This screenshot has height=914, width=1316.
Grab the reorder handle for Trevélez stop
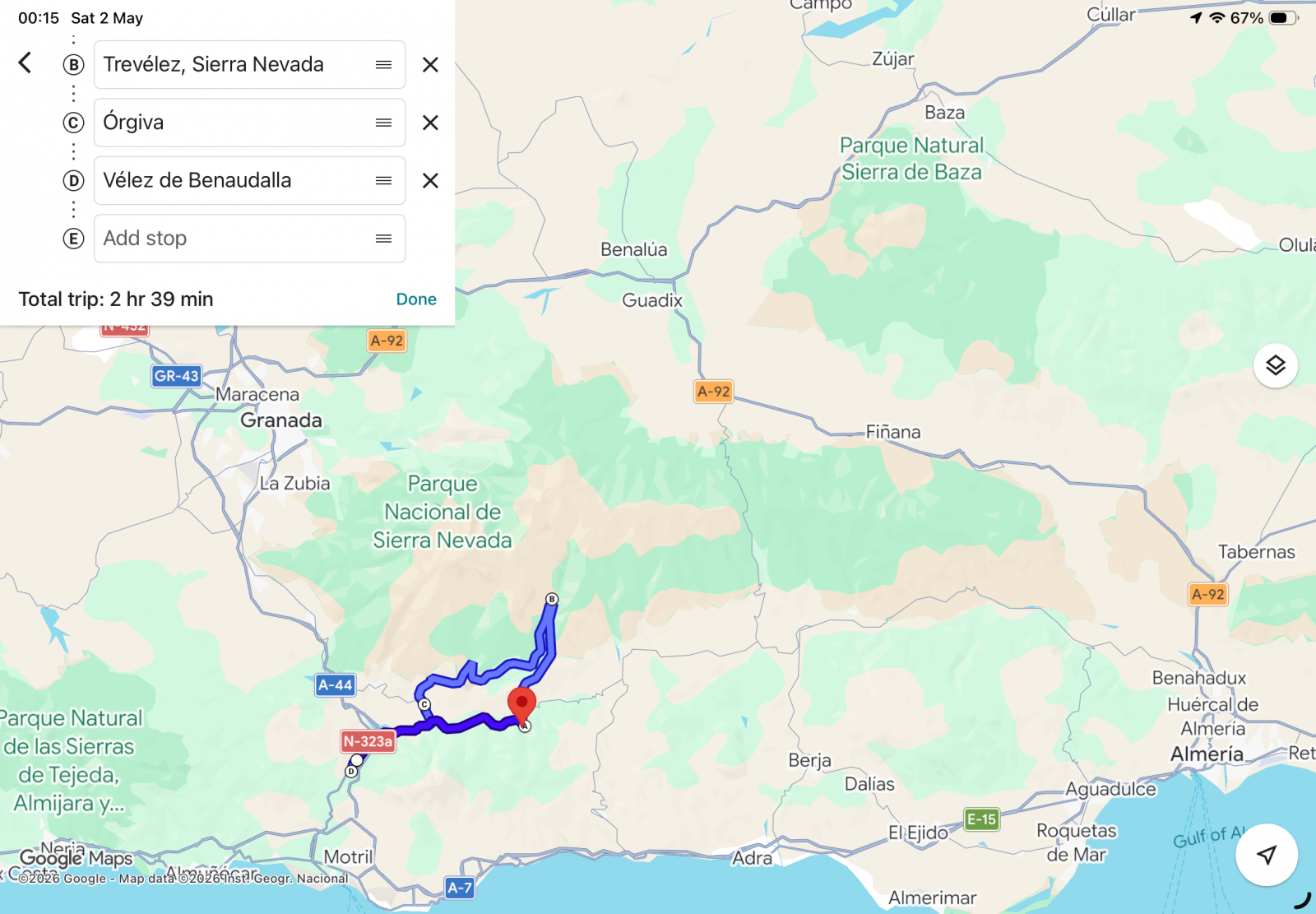click(x=383, y=65)
